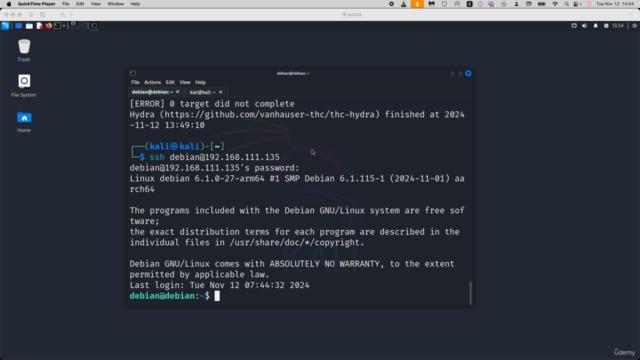Click the "ABSOLUTELY NO WARRANTY" text line
This screenshot has height=360, width=640.
(x=292, y=264)
